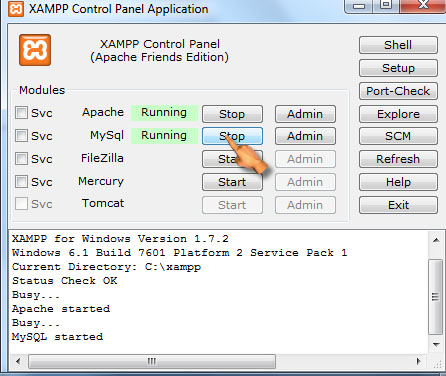Minimize the XAMPP window
The image size is (446, 376).
coord(359,6)
